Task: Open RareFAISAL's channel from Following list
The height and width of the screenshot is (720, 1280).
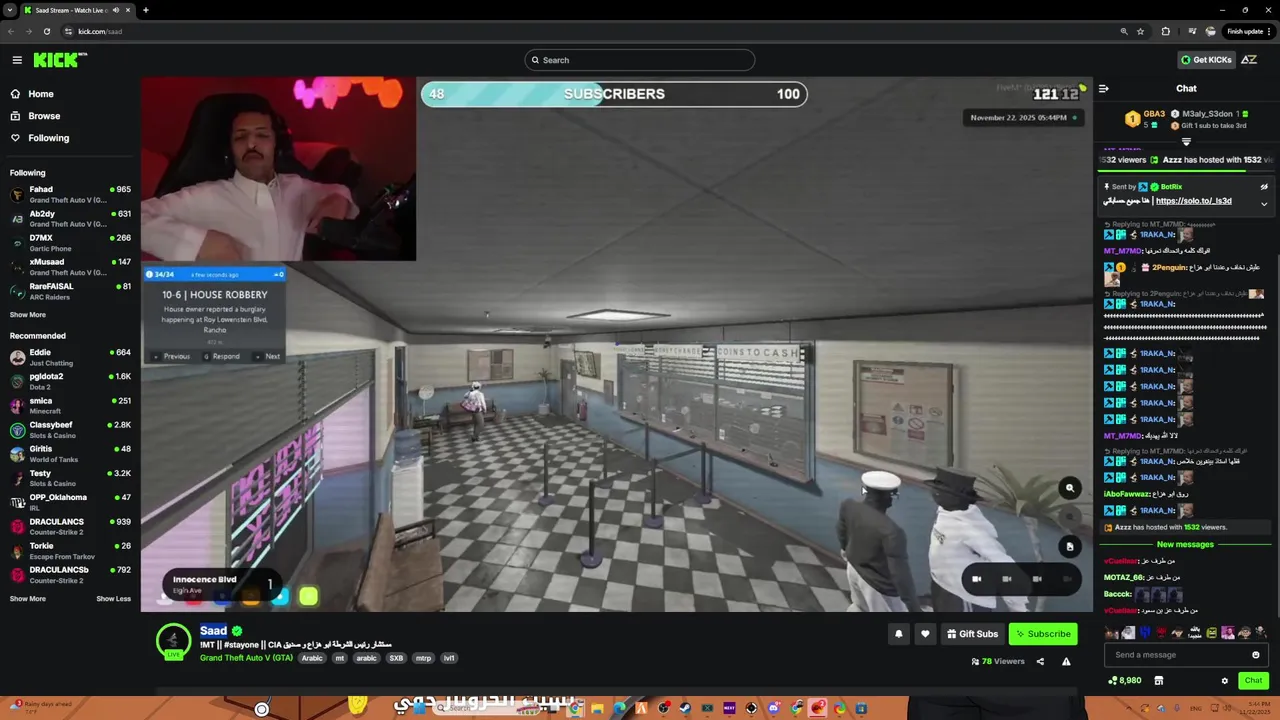Action: (x=70, y=290)
